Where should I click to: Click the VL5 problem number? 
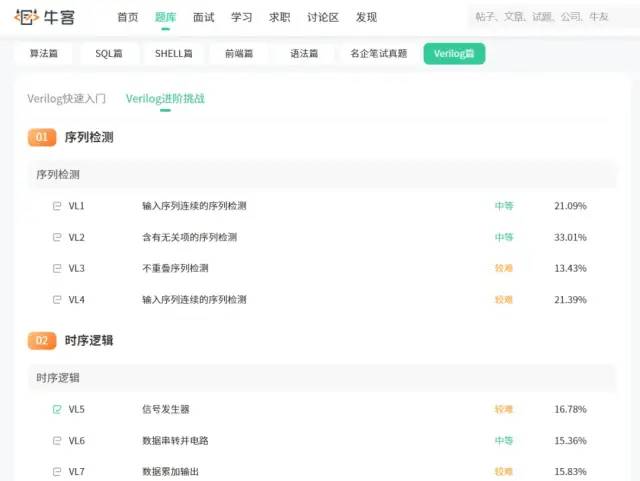(76, 409)
